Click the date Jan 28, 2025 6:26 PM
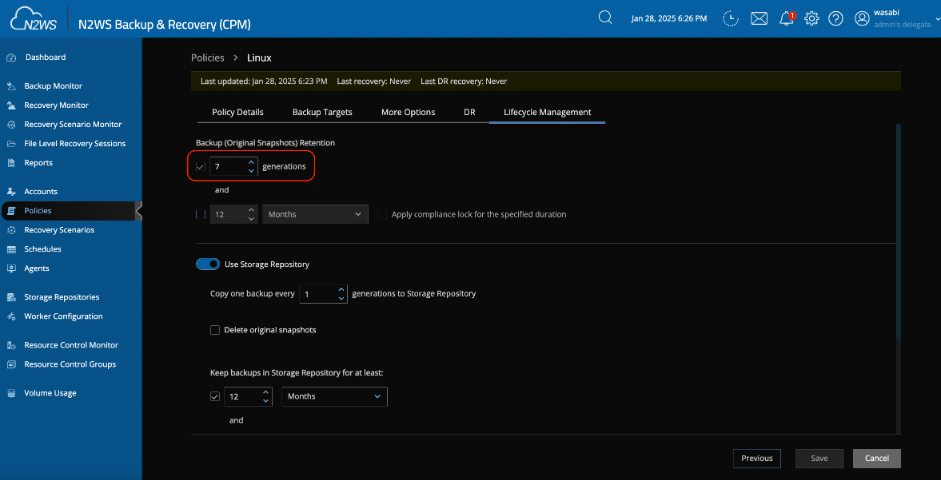 pyautogui.click(x=669, y=19)
